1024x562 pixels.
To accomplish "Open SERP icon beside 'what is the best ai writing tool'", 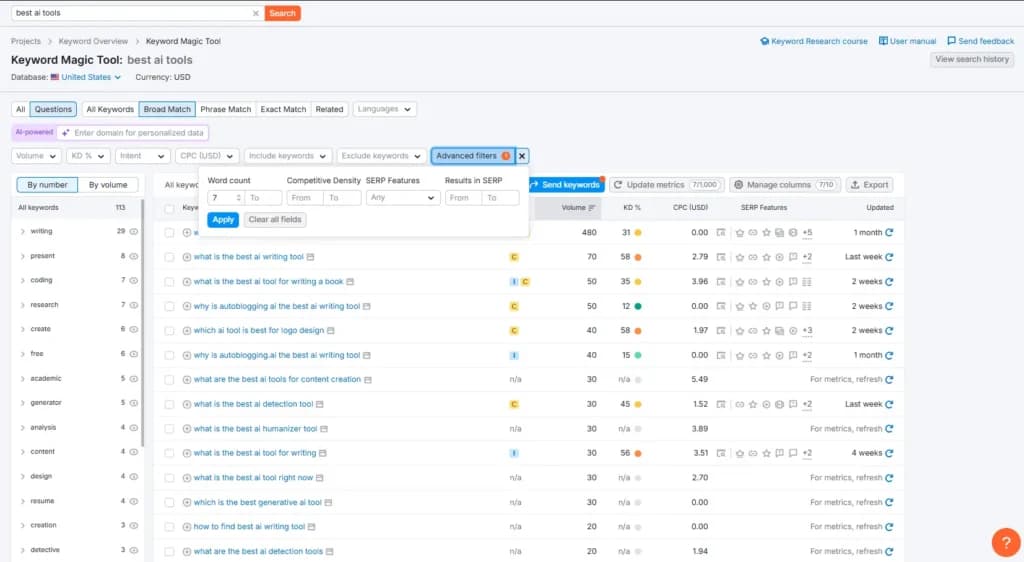I will 310,257.
